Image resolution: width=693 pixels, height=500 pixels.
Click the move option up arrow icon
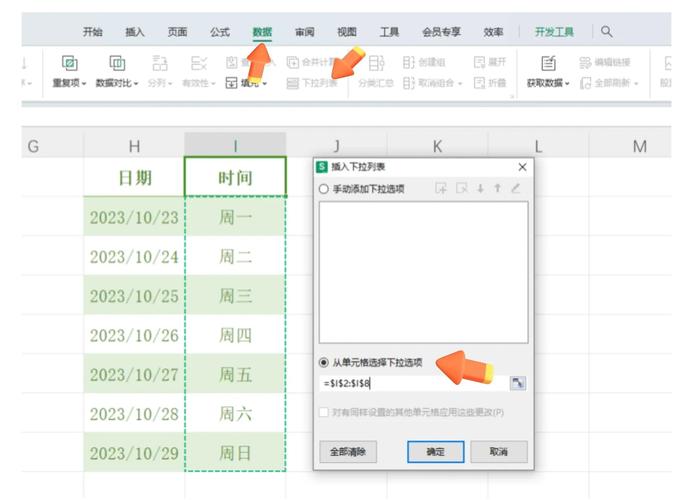(x=498, y=189)
